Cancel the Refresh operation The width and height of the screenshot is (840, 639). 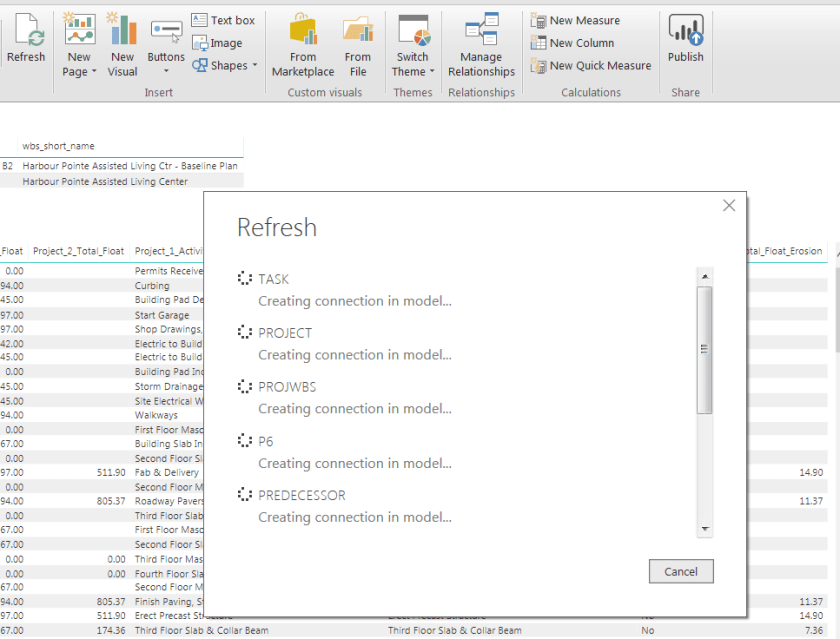681,571
